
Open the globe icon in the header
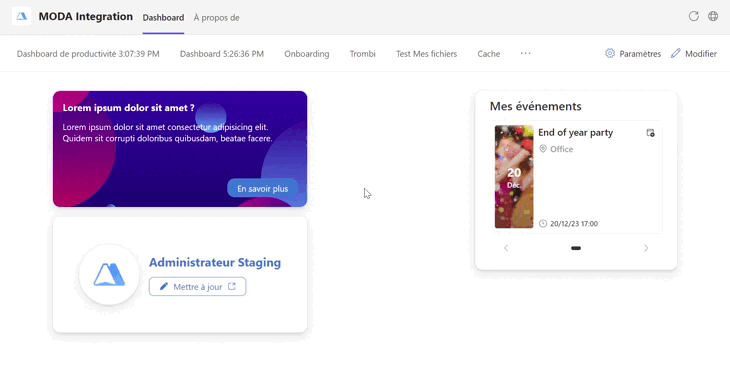click(x=713, y=16)
